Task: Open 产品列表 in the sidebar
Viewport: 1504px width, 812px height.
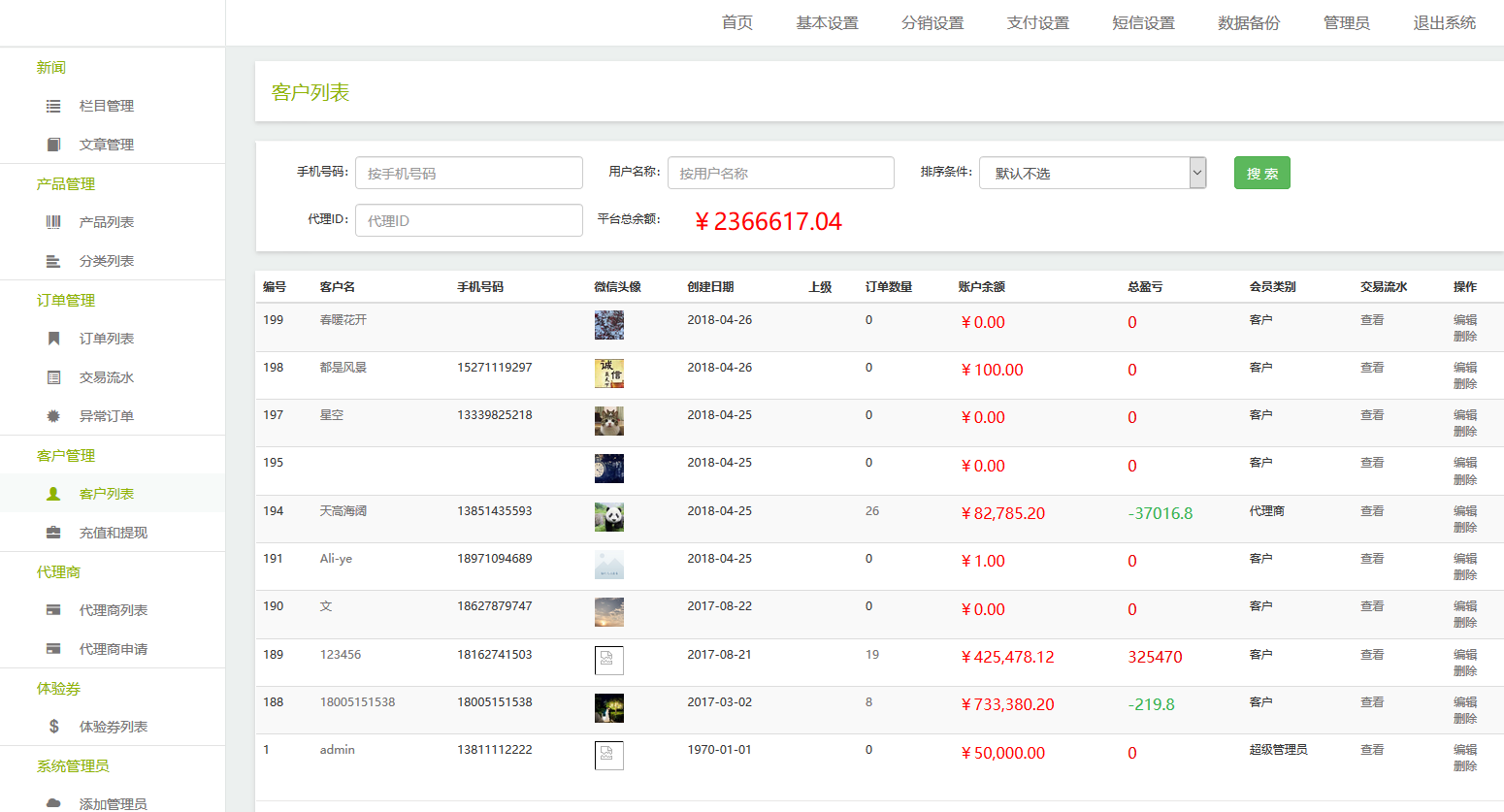Action: point(107,222)
